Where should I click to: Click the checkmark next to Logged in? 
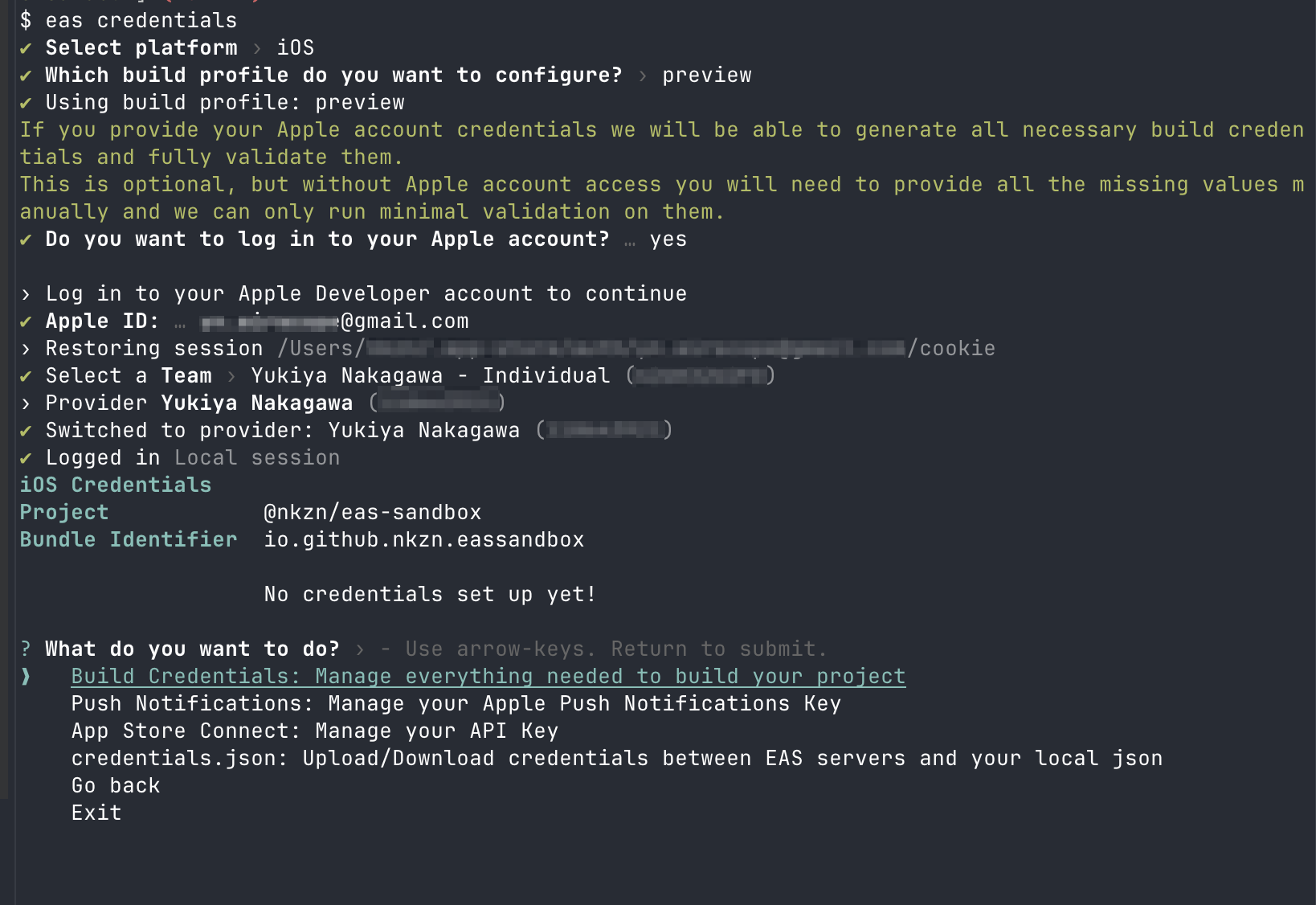pyautogui.click(x=26, y=458)
